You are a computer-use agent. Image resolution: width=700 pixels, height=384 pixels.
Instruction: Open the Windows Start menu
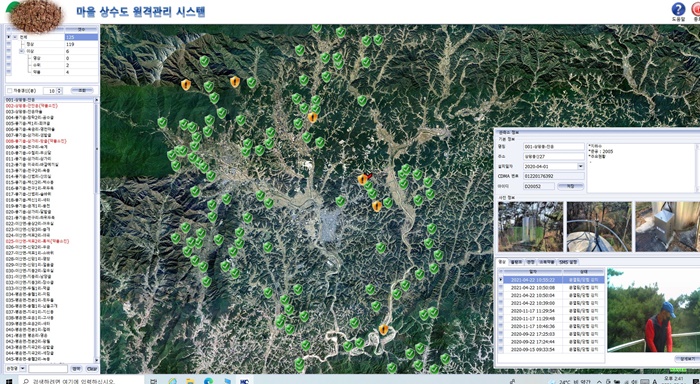pyautogui.click(x=8, y=381)
